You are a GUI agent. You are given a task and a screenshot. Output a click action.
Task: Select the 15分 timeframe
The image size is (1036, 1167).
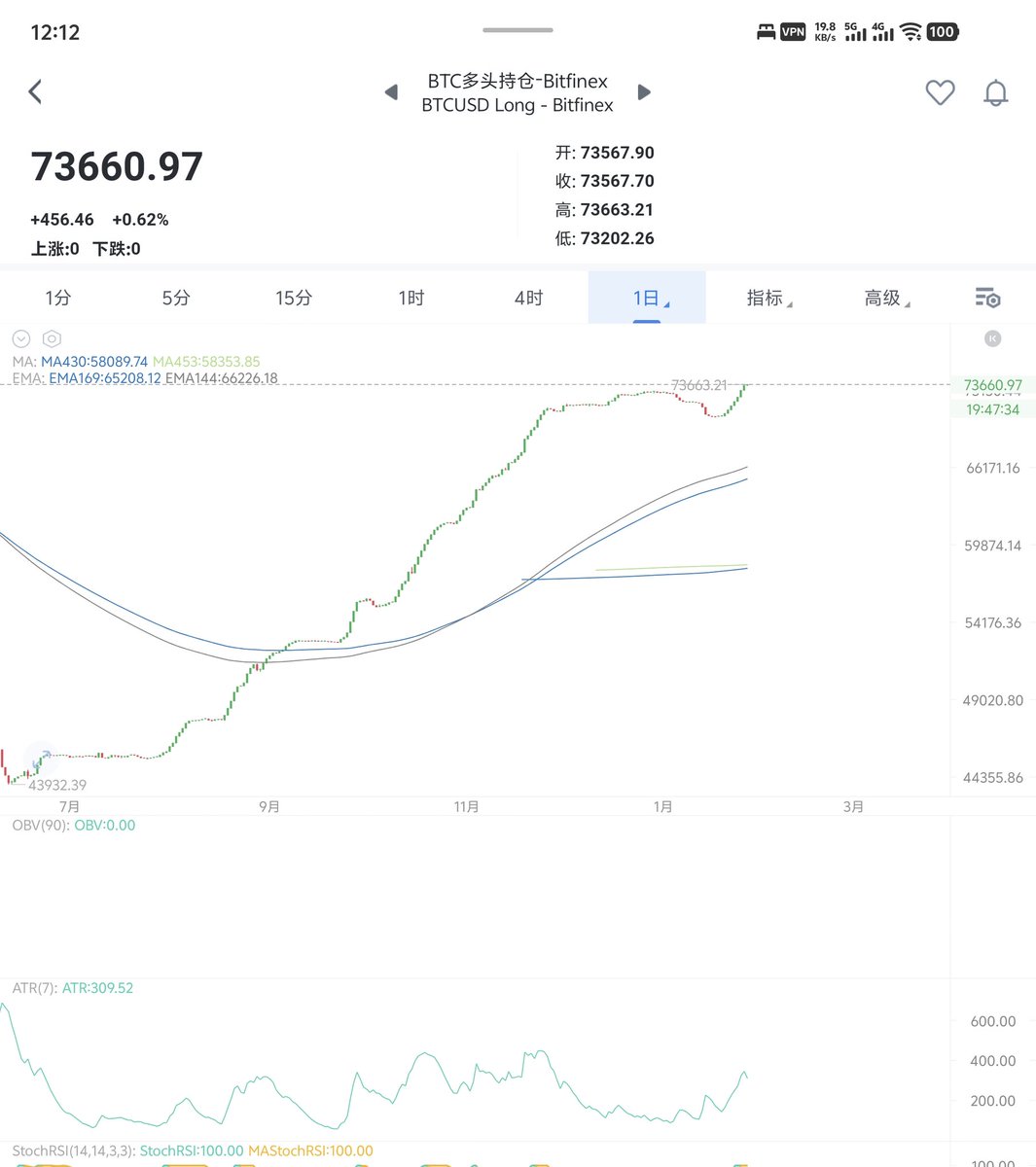[x=293, y=298]
